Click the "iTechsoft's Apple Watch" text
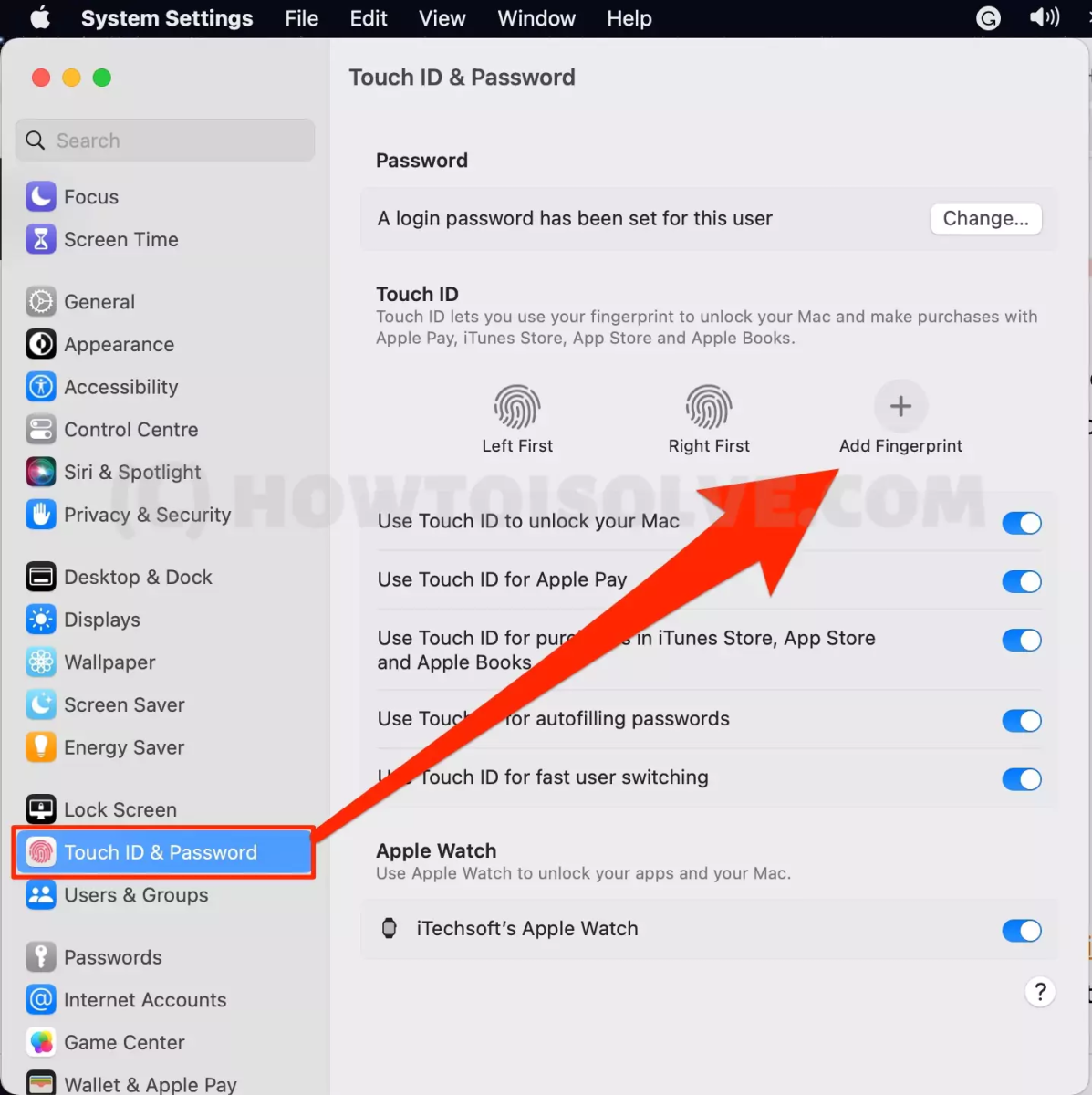1092x1095 pixels. click(527, 928)
